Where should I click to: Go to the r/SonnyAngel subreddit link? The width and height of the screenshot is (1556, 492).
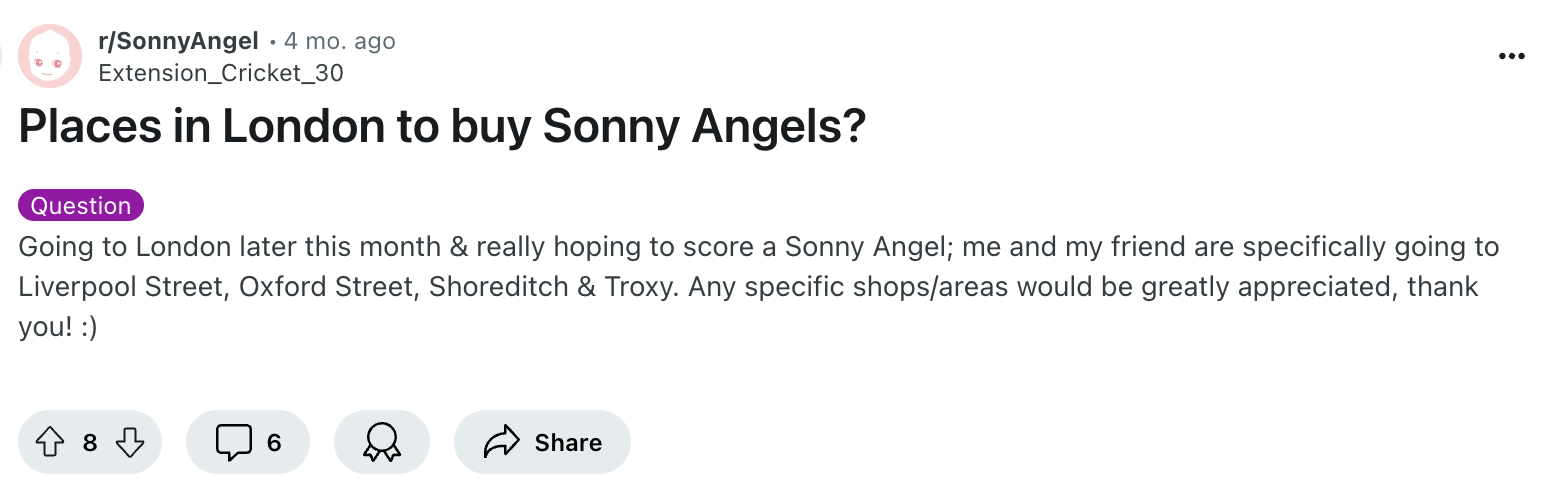coord(178,41)
